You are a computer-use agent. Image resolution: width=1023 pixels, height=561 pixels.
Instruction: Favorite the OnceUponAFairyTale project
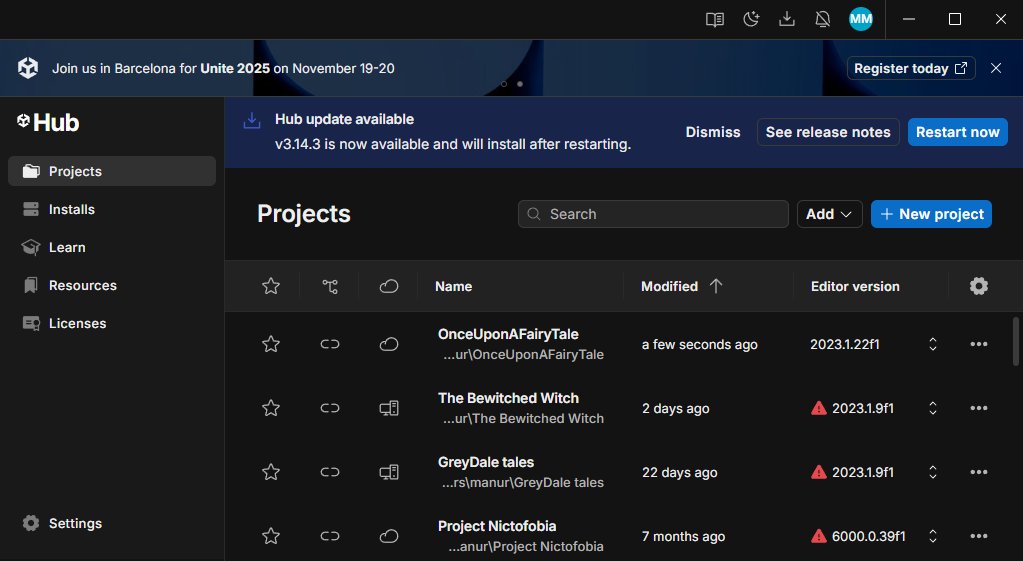[x=271, y=344]
